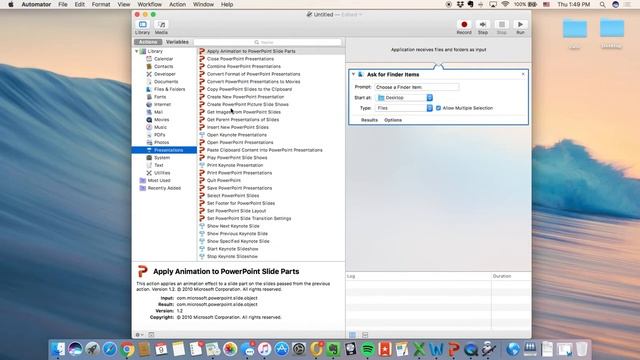The image size is (640, 360).
Task: Open PowerPoint from the Dock
Action: point(453,349)
